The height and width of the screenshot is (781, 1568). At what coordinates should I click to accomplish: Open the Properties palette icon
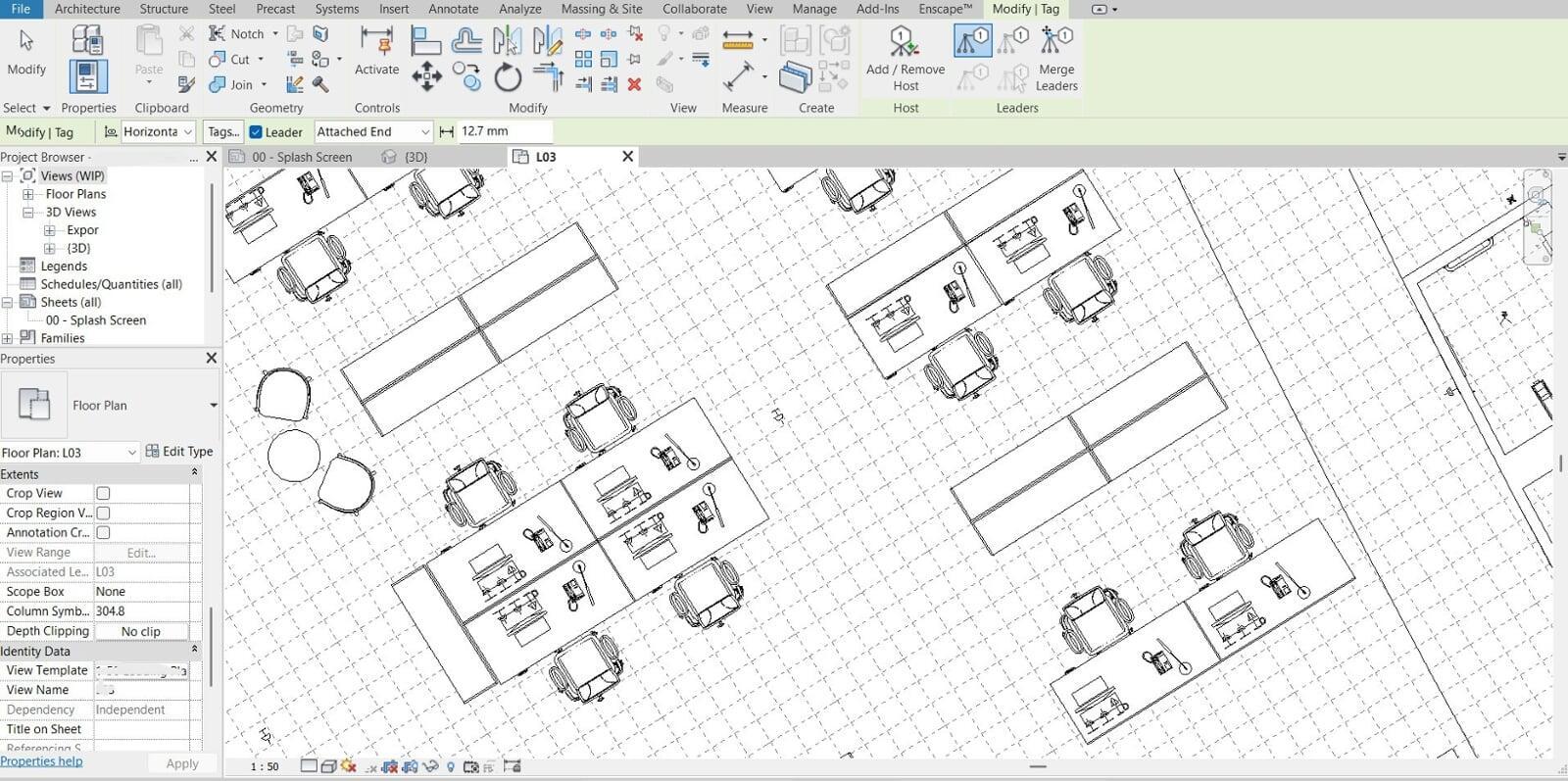click(x=88, y=76)
